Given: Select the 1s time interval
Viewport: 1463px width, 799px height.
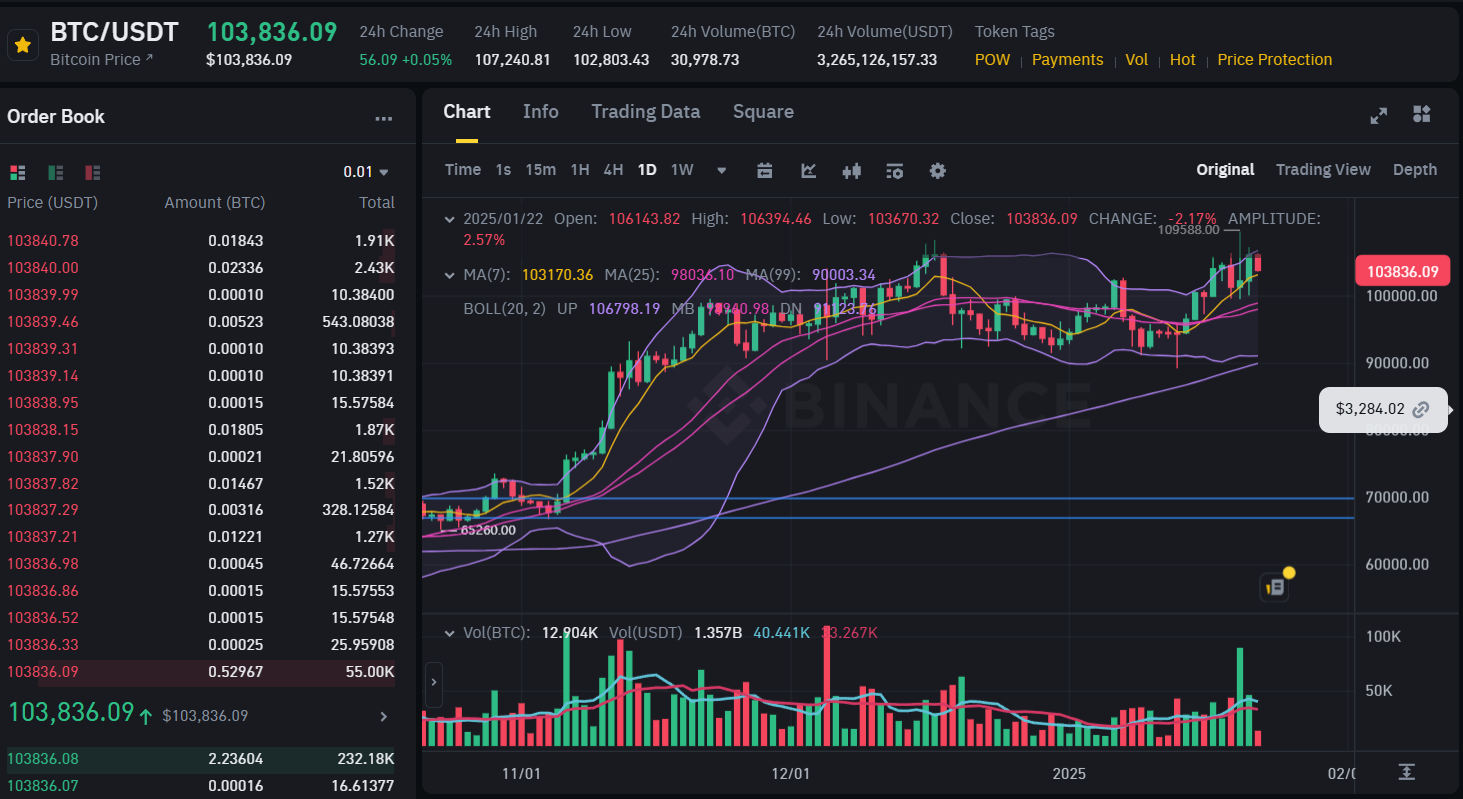Looking at the screenshot, I should click(503, 170).
